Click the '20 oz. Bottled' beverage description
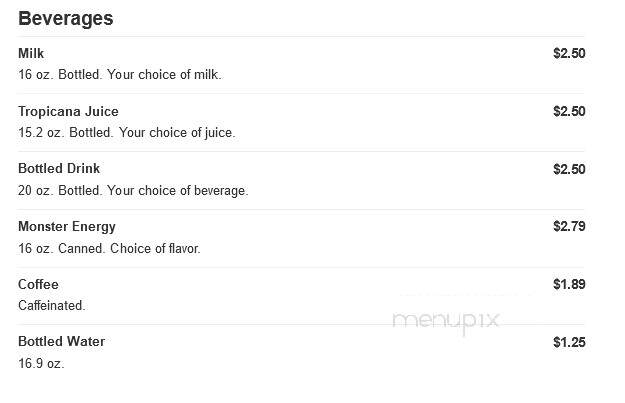Viewport: 625px width, 403px height. coord(133,191)
